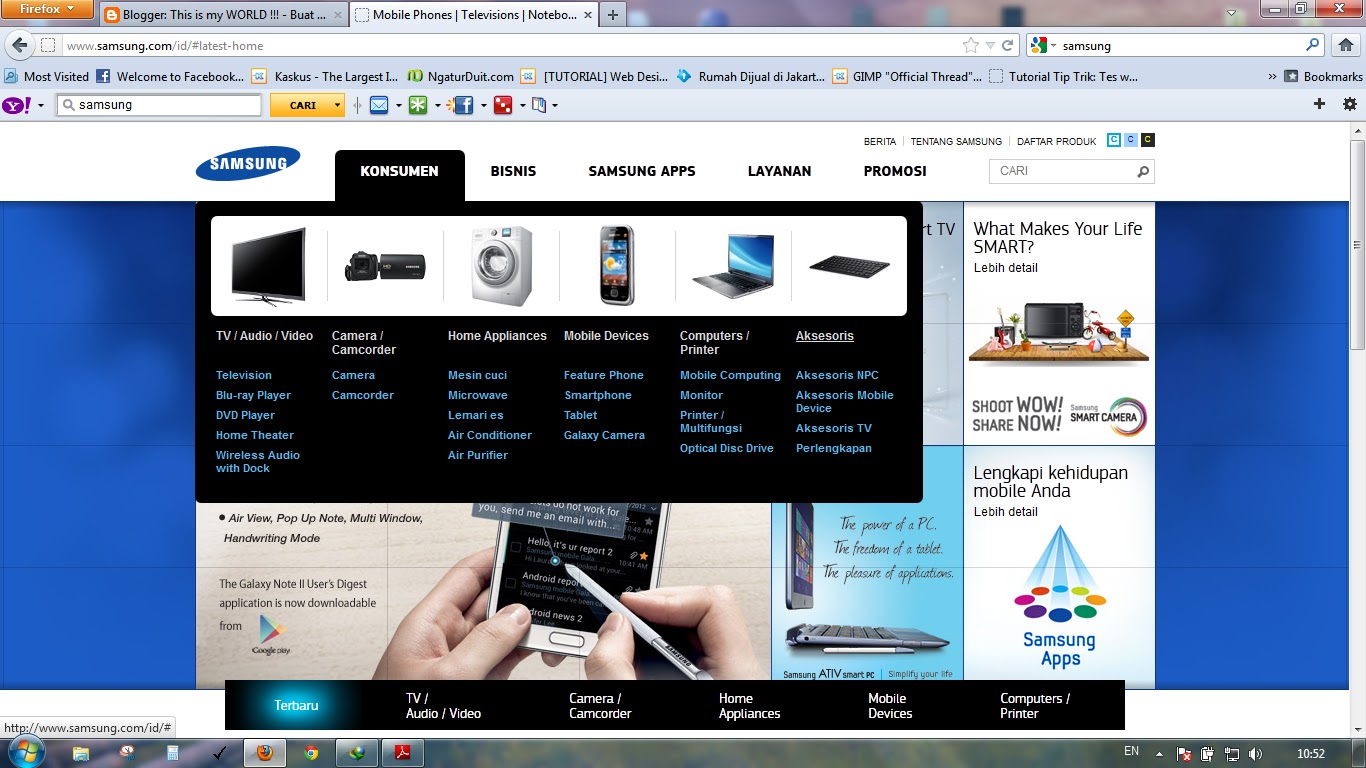Open the Galaxy Camera link
This screenshot has width=1366, height=768.
pos(604,435)
